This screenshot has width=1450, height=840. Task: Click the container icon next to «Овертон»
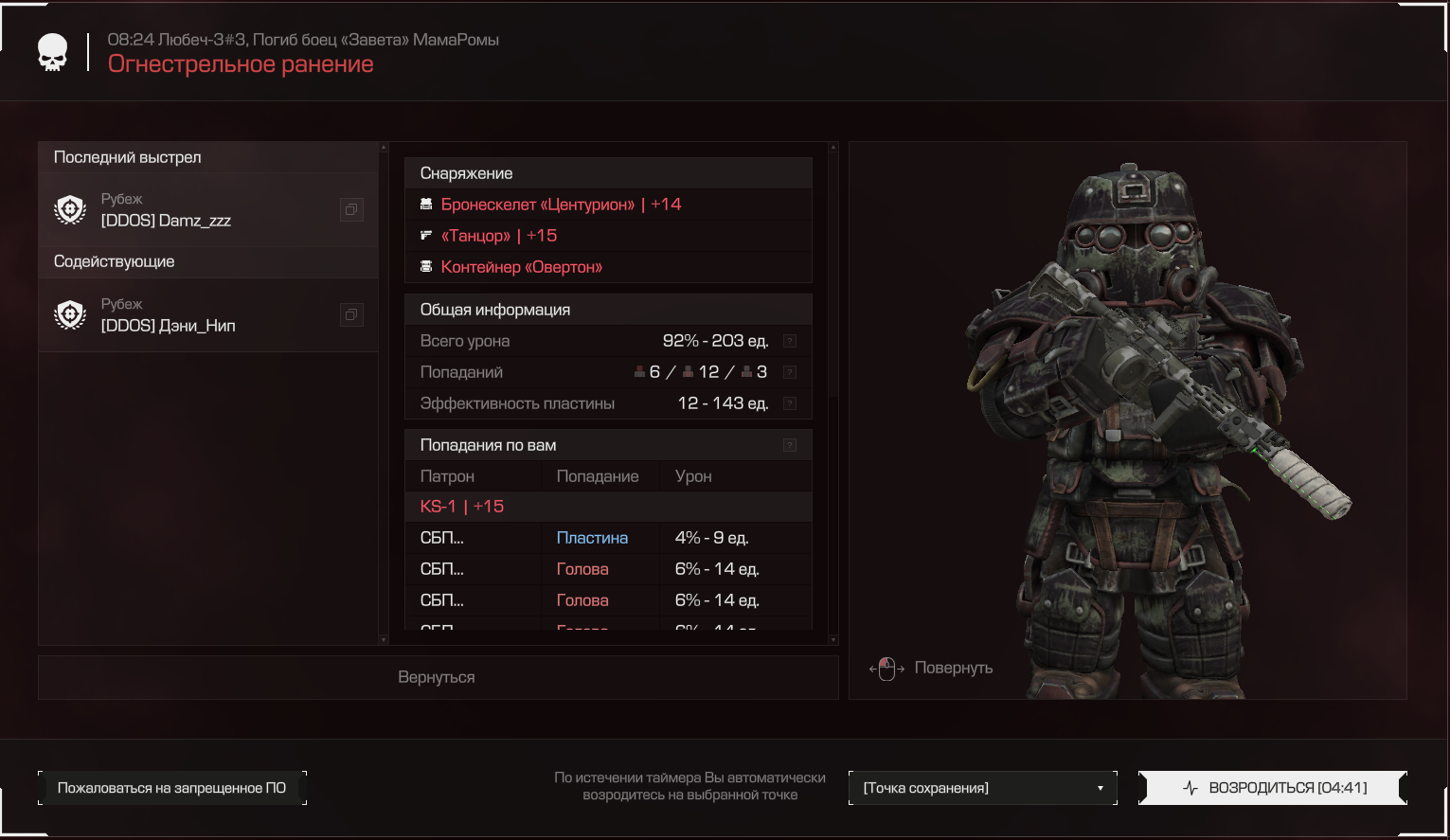tap(426, 267)
